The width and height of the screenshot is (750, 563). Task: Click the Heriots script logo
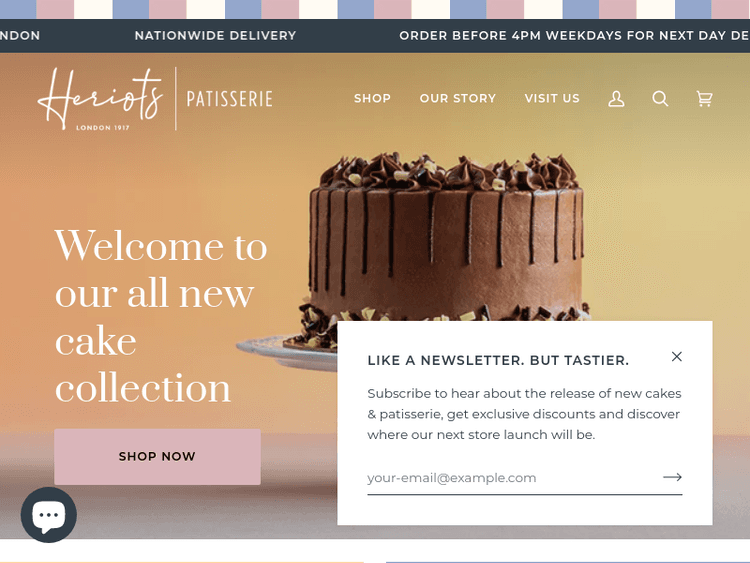(100, 98)
